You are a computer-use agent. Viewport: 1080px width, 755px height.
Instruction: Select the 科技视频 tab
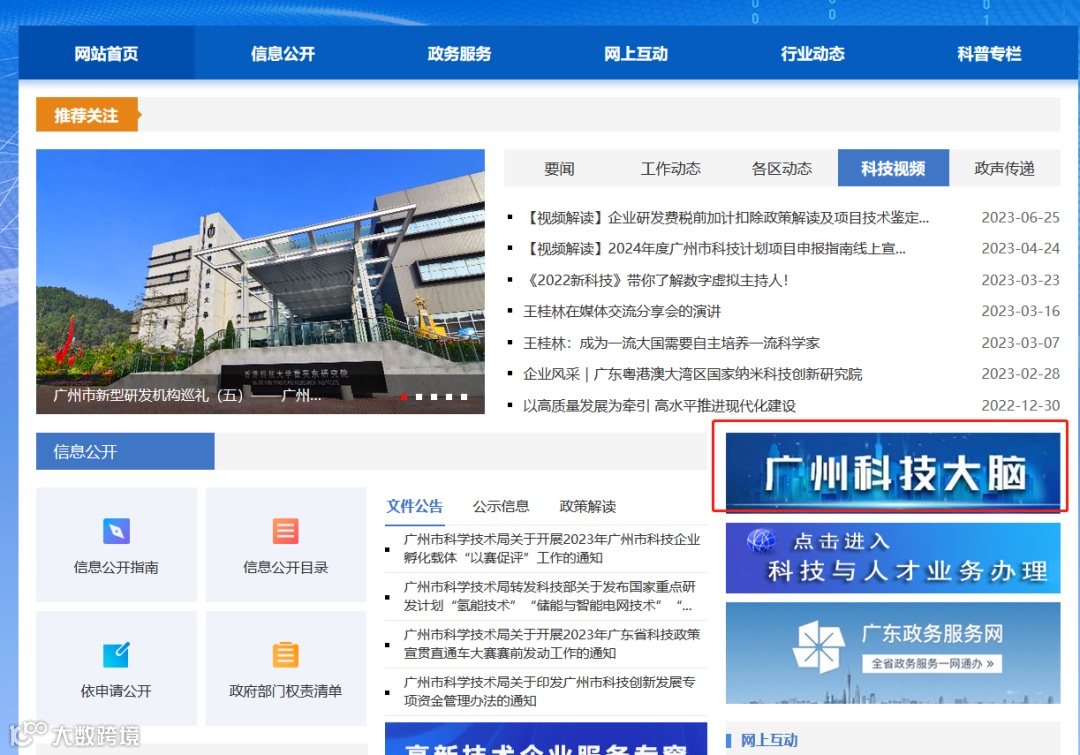(x=893, y=168)
